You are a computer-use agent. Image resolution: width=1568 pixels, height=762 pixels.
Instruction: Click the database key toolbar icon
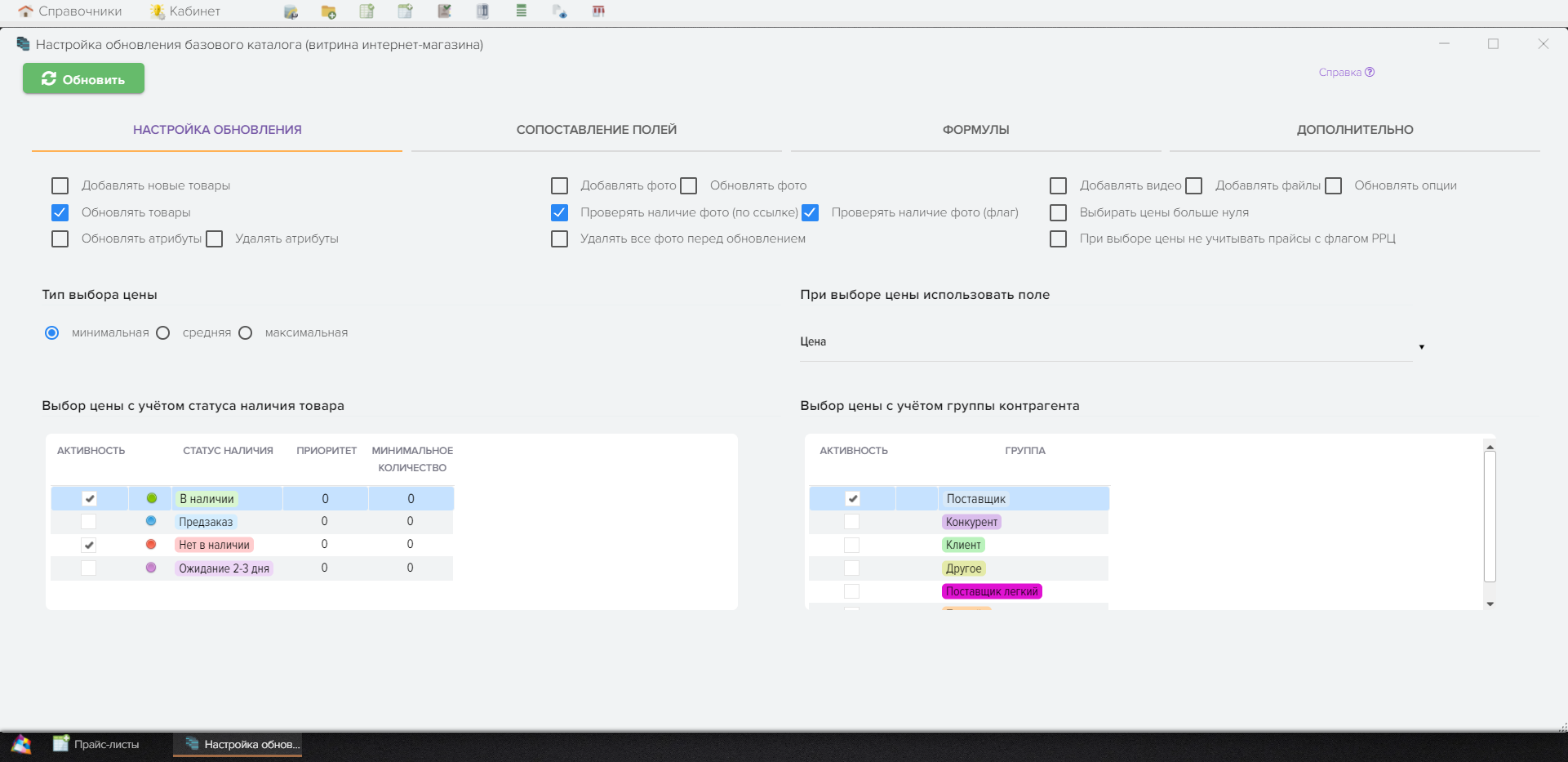[x=291, y=11]
